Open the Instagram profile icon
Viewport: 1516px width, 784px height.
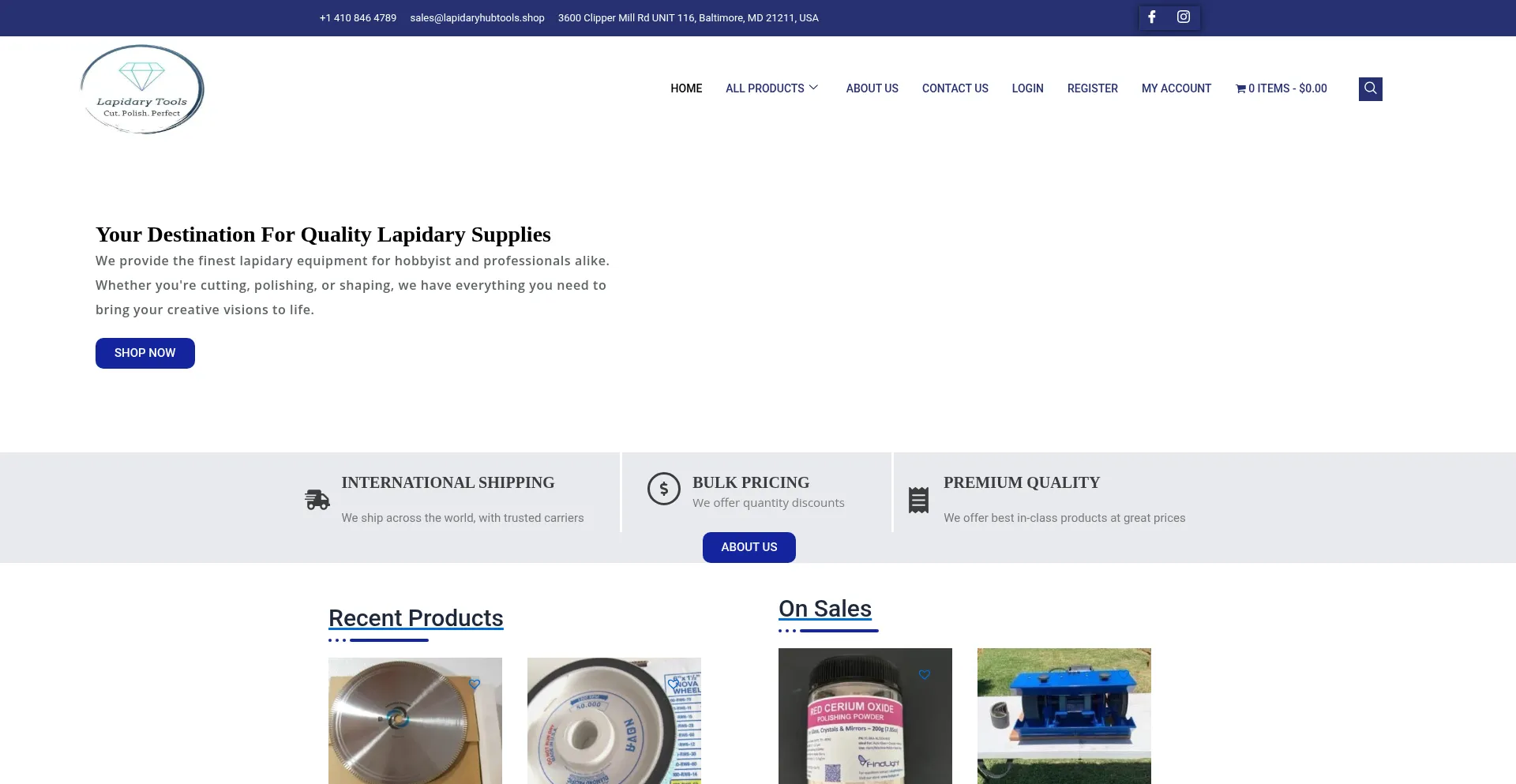pos(1184,17)
